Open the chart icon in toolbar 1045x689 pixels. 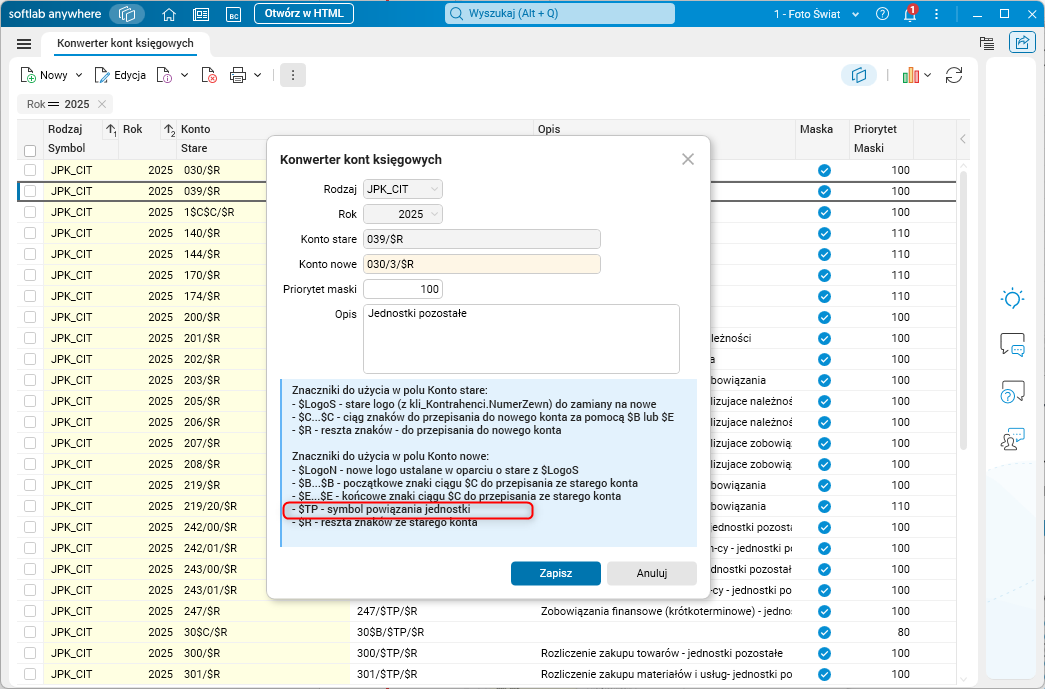tap(910, 75)
